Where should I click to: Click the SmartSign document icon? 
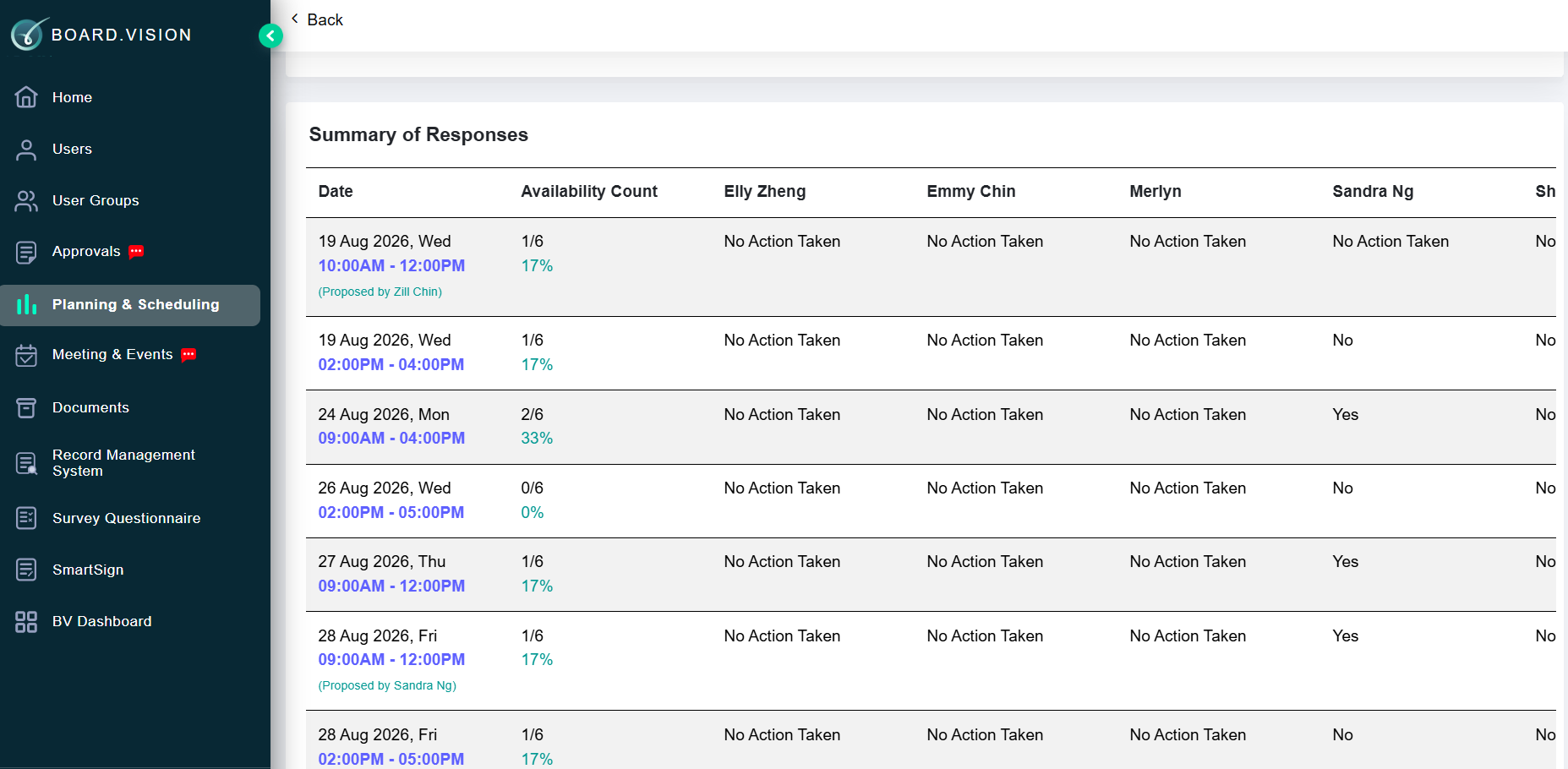[26, 570]
